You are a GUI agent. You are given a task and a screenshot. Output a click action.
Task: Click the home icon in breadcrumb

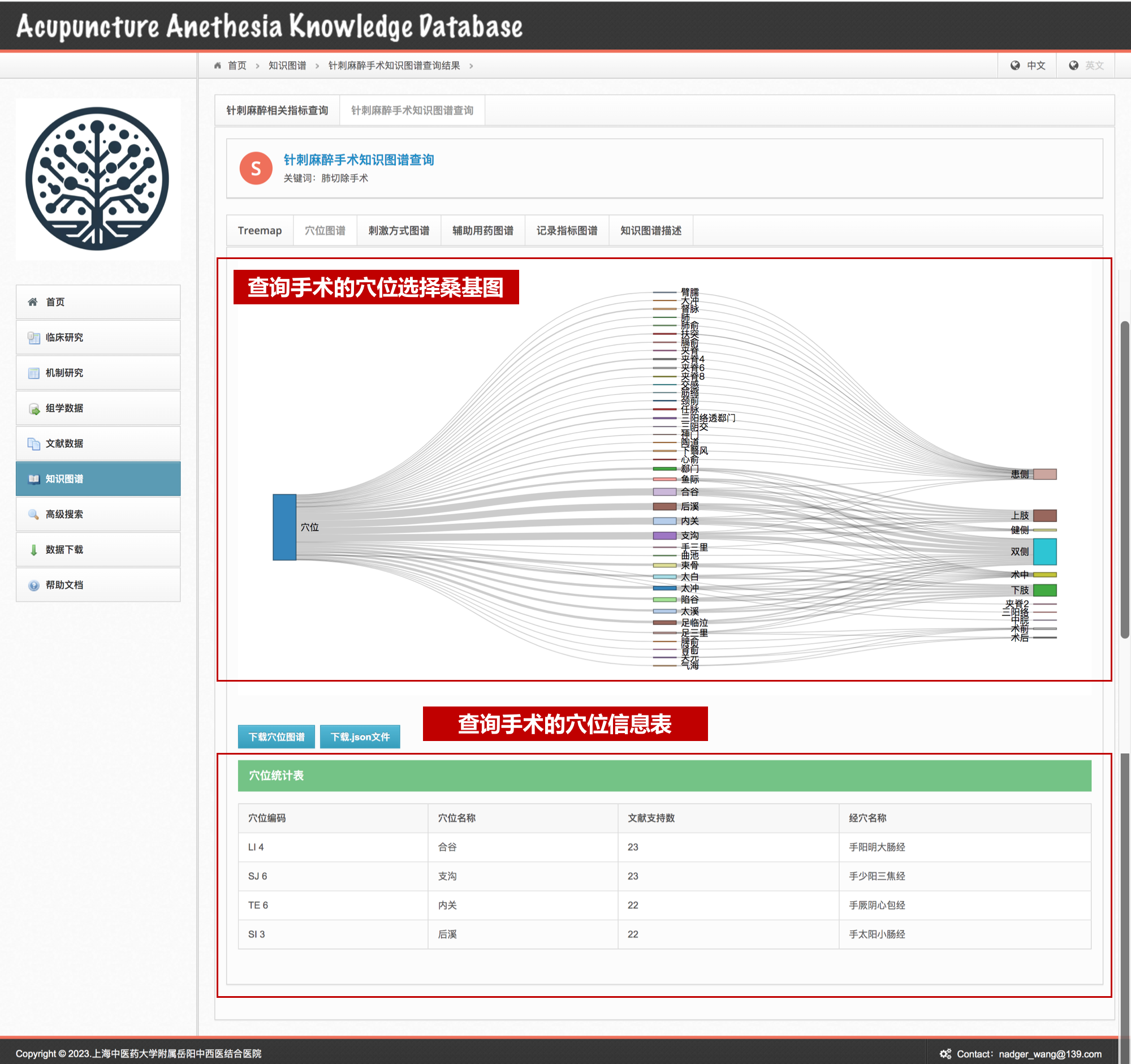click(x=217, y=66)
